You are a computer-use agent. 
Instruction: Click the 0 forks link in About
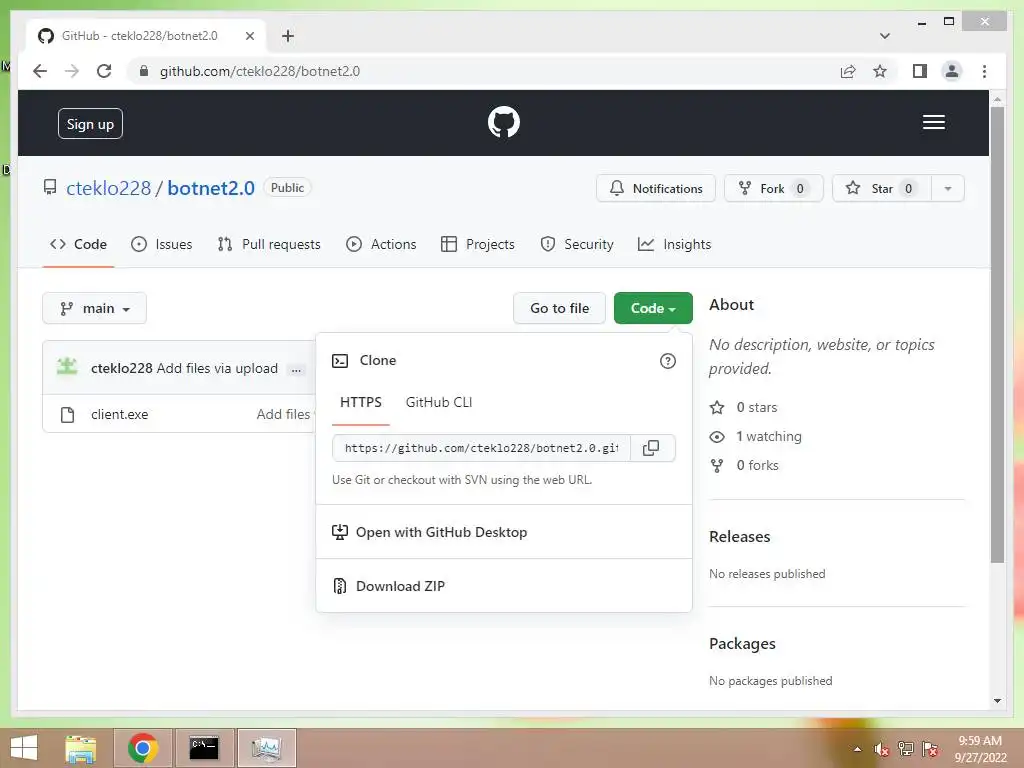tap(744, 466)
